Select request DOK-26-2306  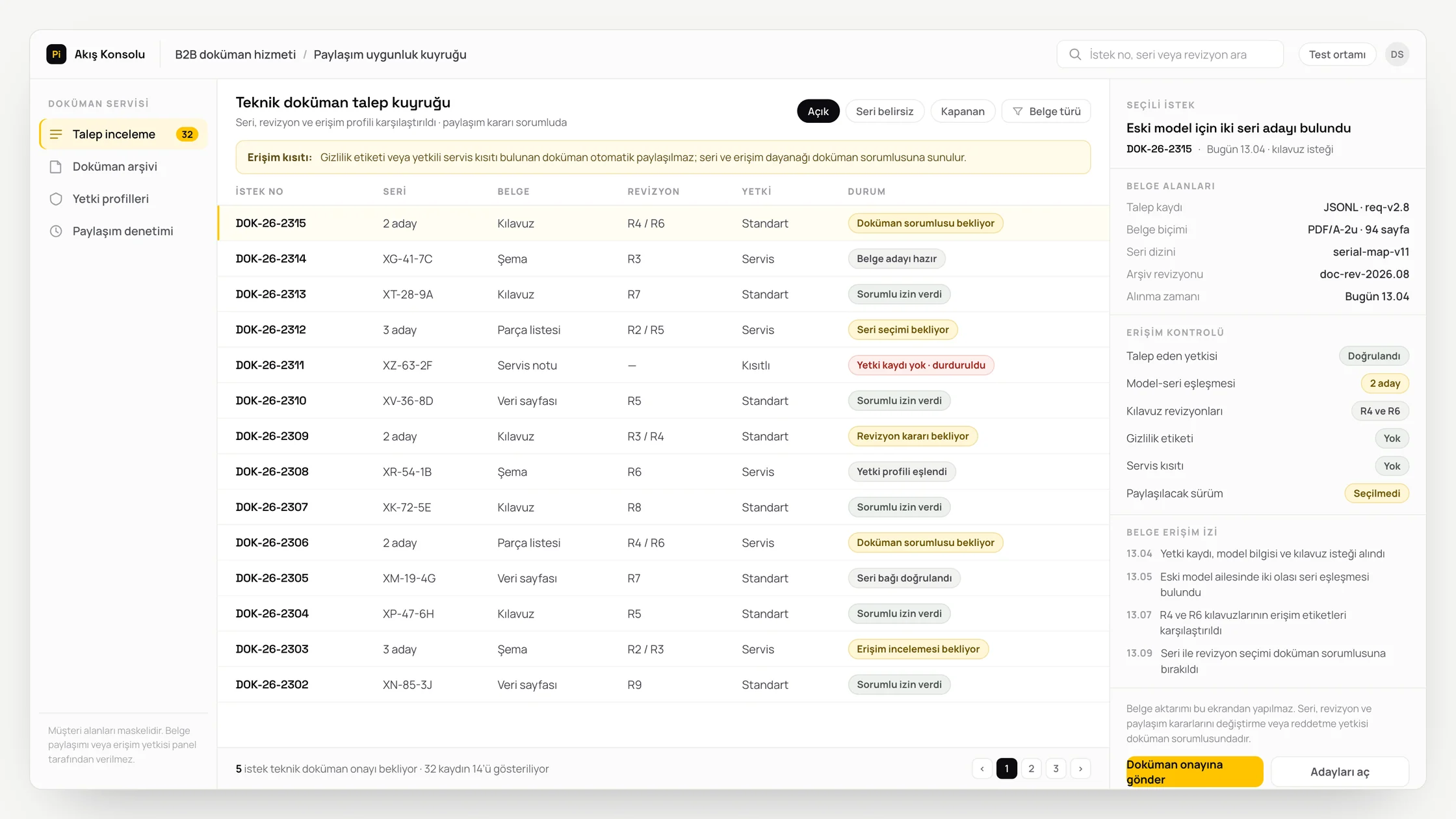click(663, 543)
